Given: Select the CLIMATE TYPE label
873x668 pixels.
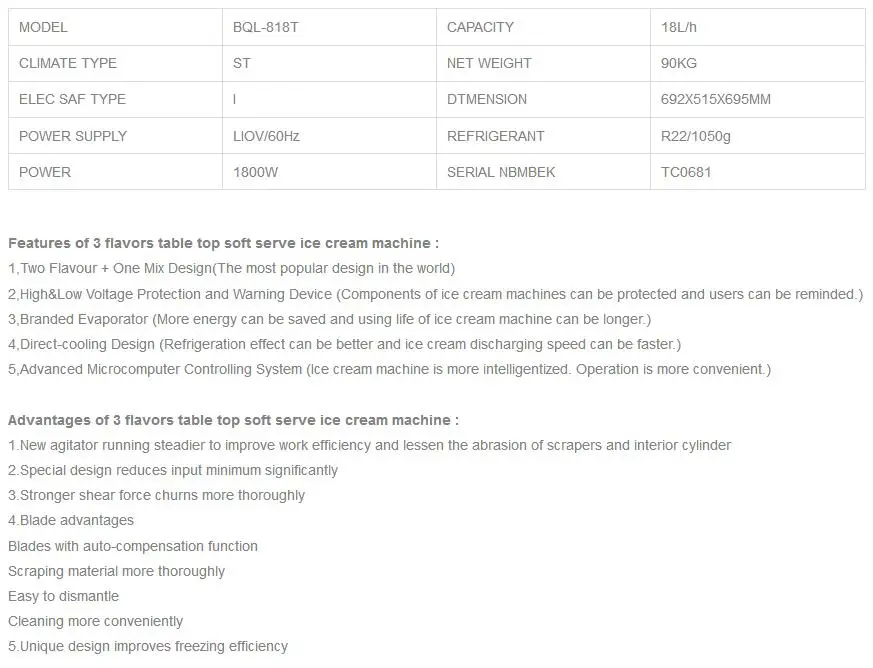Looking at the screenshot, I should click(68, 63).
